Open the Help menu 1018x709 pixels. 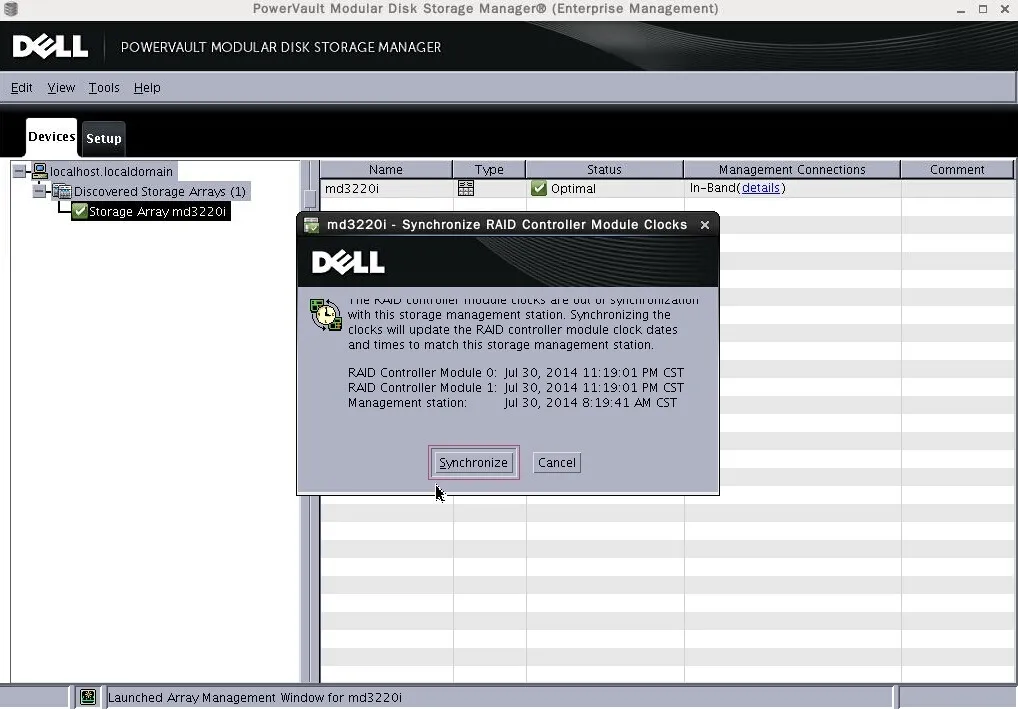tap(147, 87)
